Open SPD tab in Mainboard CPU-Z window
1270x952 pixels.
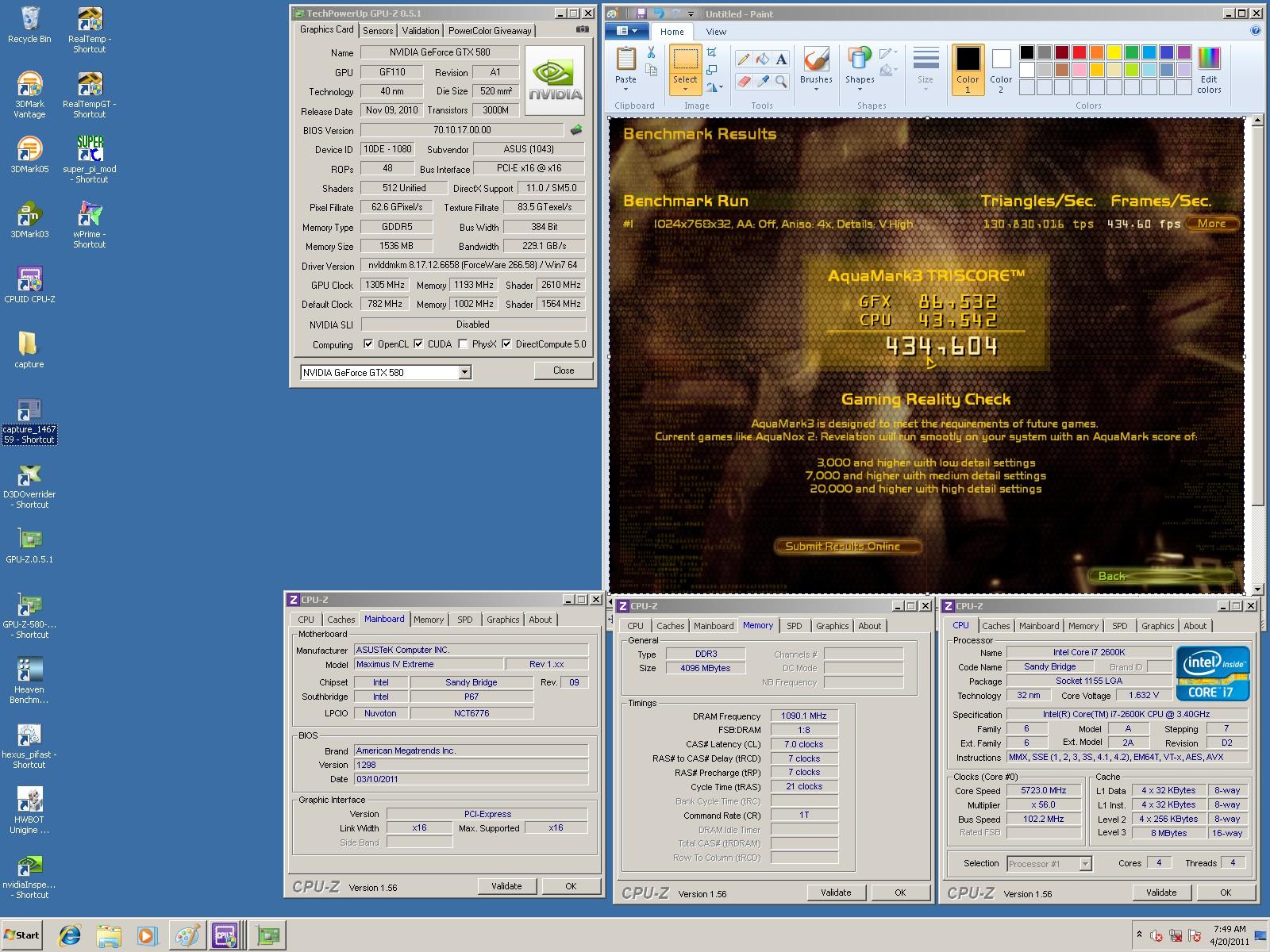click(465, 620)
